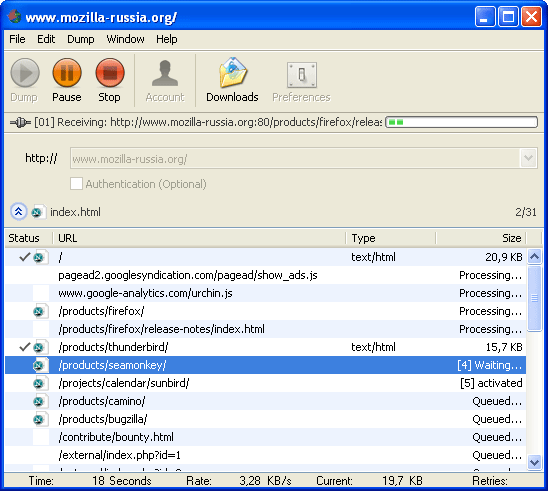Viewport: 548px width, 491px height.
Task: Select the /contribute/bounty.html row
Action: click(266, 437)
